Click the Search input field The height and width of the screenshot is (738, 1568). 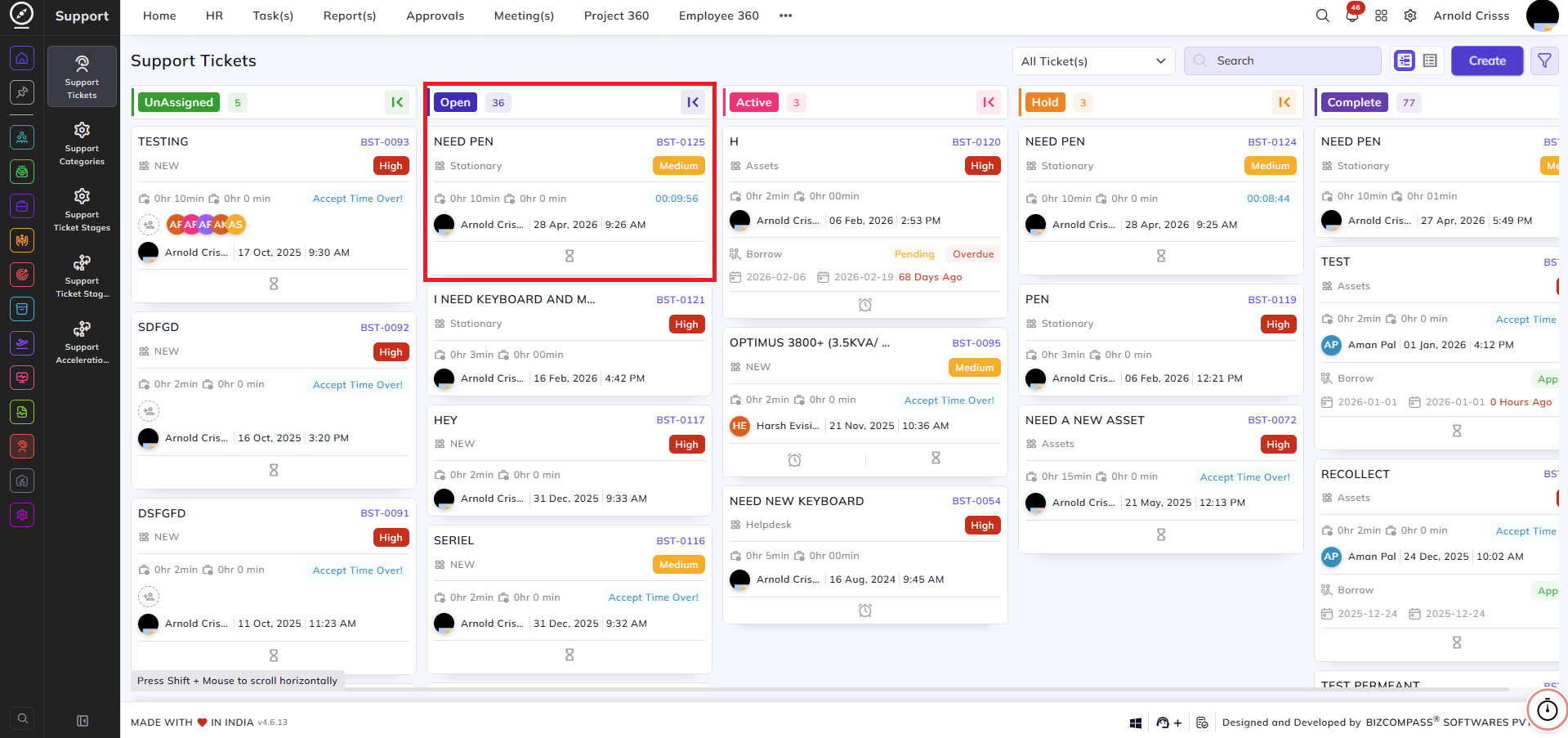[1283, 60]
